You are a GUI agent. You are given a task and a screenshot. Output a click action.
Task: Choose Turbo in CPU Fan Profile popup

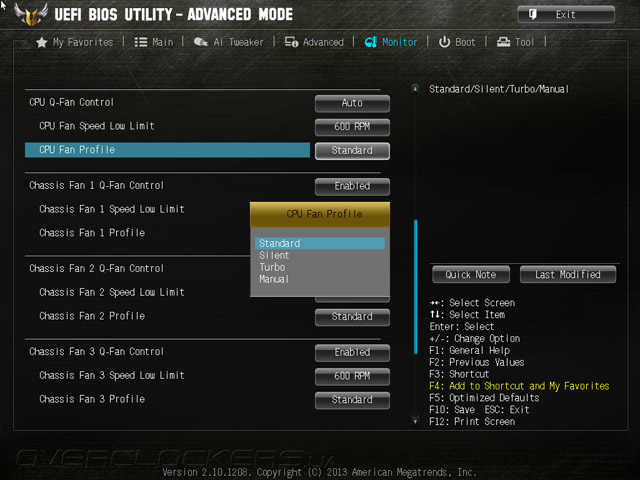pos(320,267)
